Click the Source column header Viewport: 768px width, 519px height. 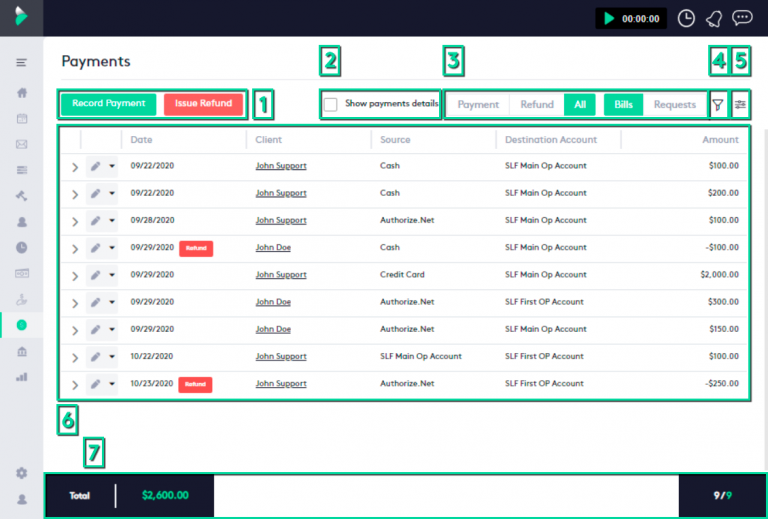(395, 140)
